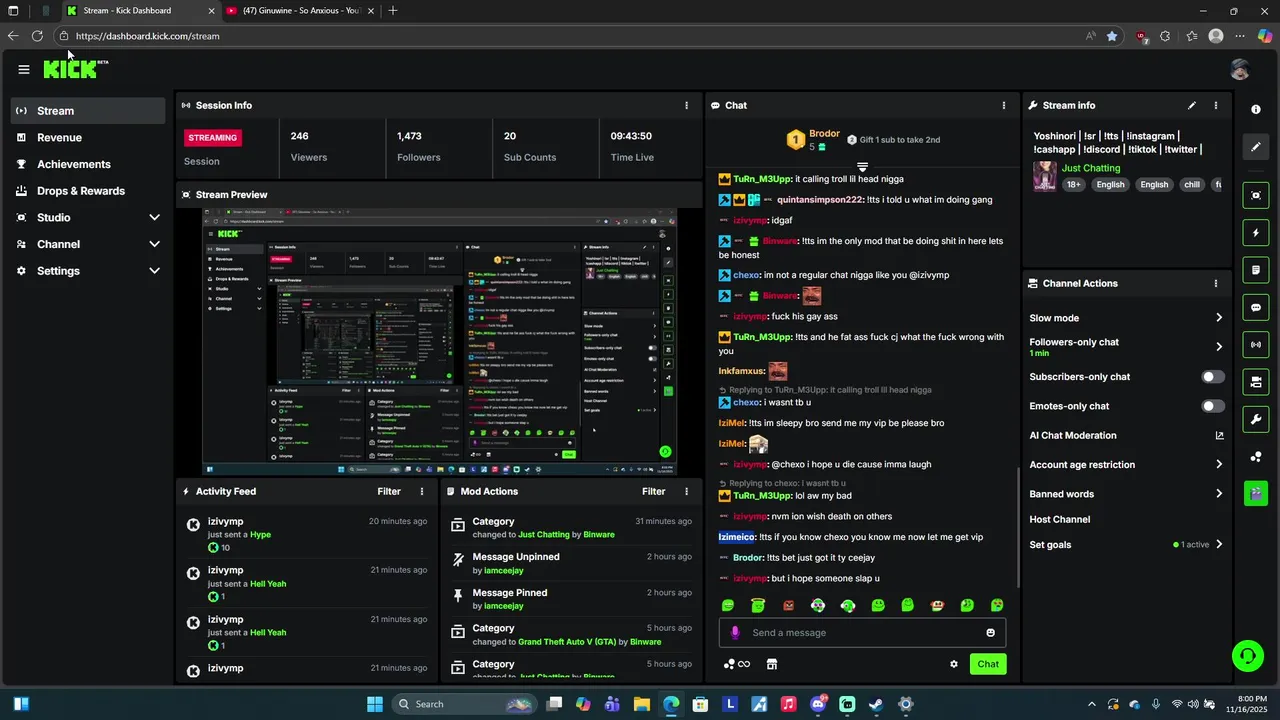Open Slow mode options chevron

[x=1219, y=318]
